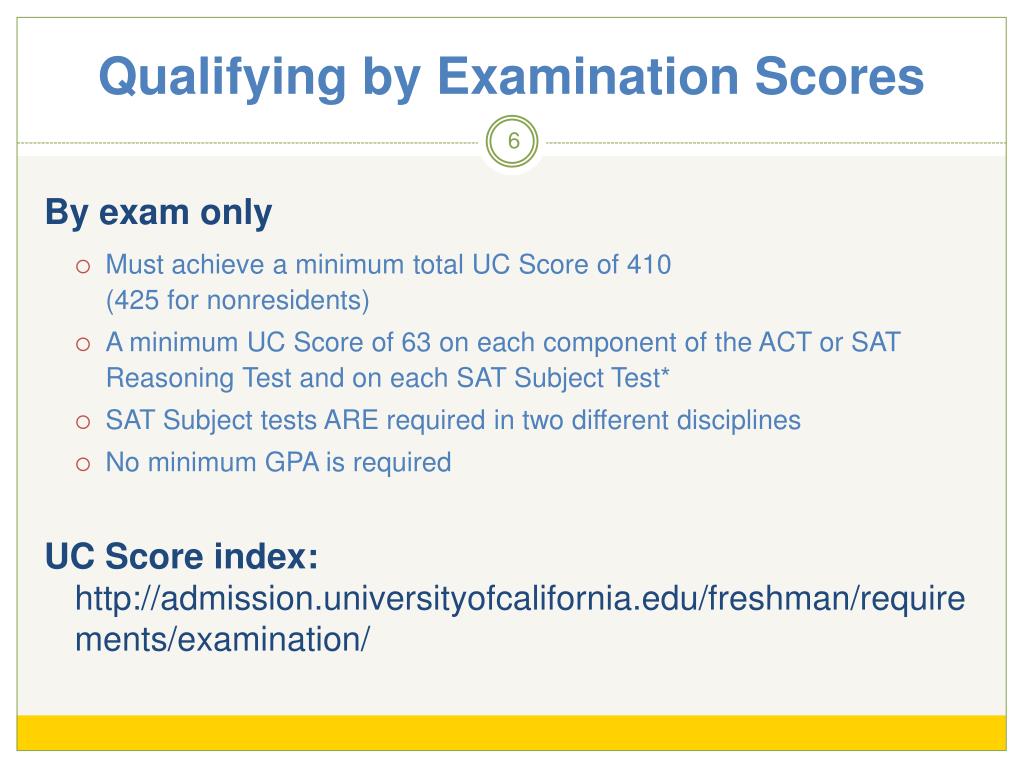Click the bullet before 'Must achieve a minimum'
The image size is (1024, 768).
coord(83,266)
